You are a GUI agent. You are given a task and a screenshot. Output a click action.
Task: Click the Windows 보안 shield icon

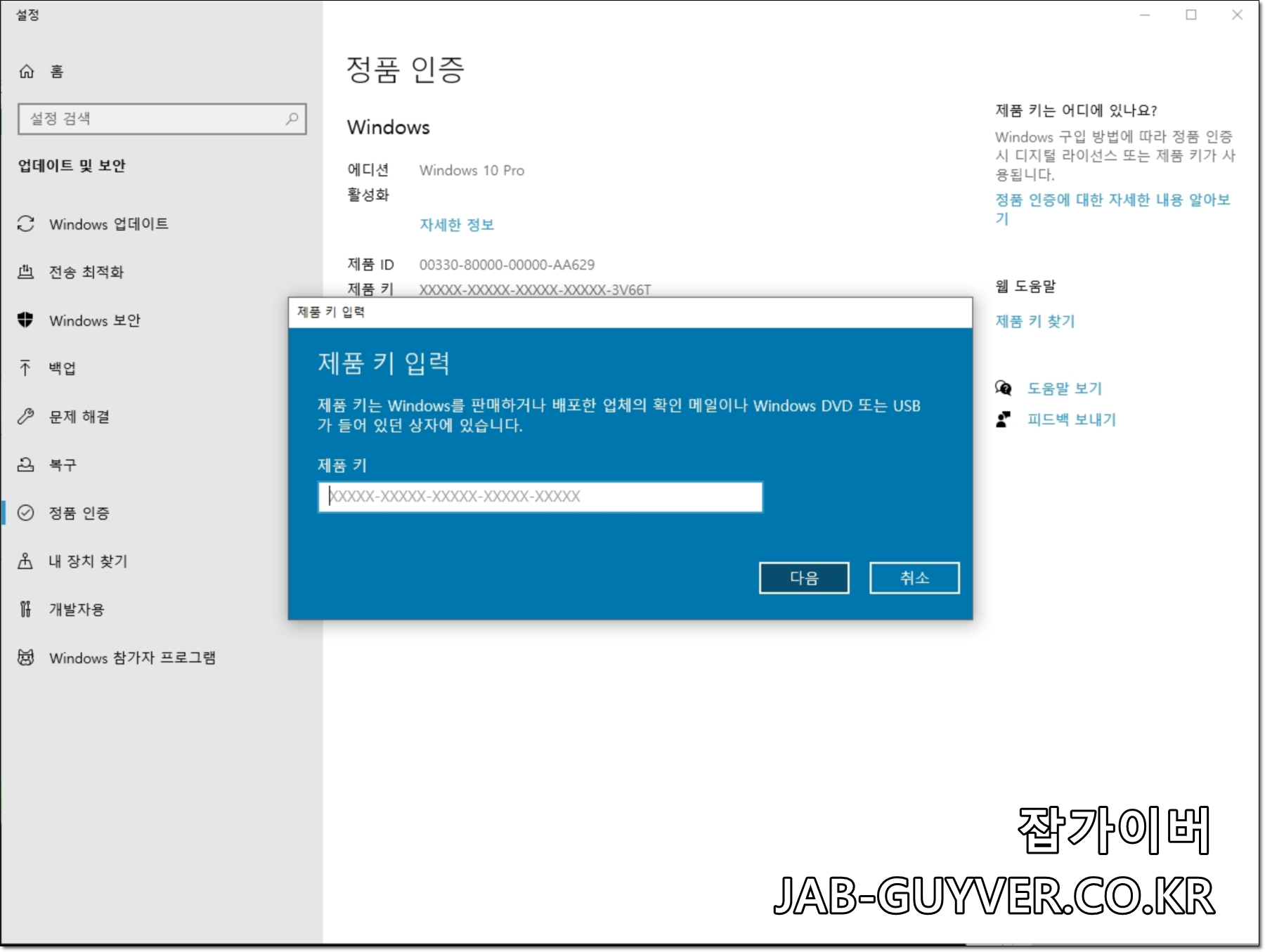[26, 320]
